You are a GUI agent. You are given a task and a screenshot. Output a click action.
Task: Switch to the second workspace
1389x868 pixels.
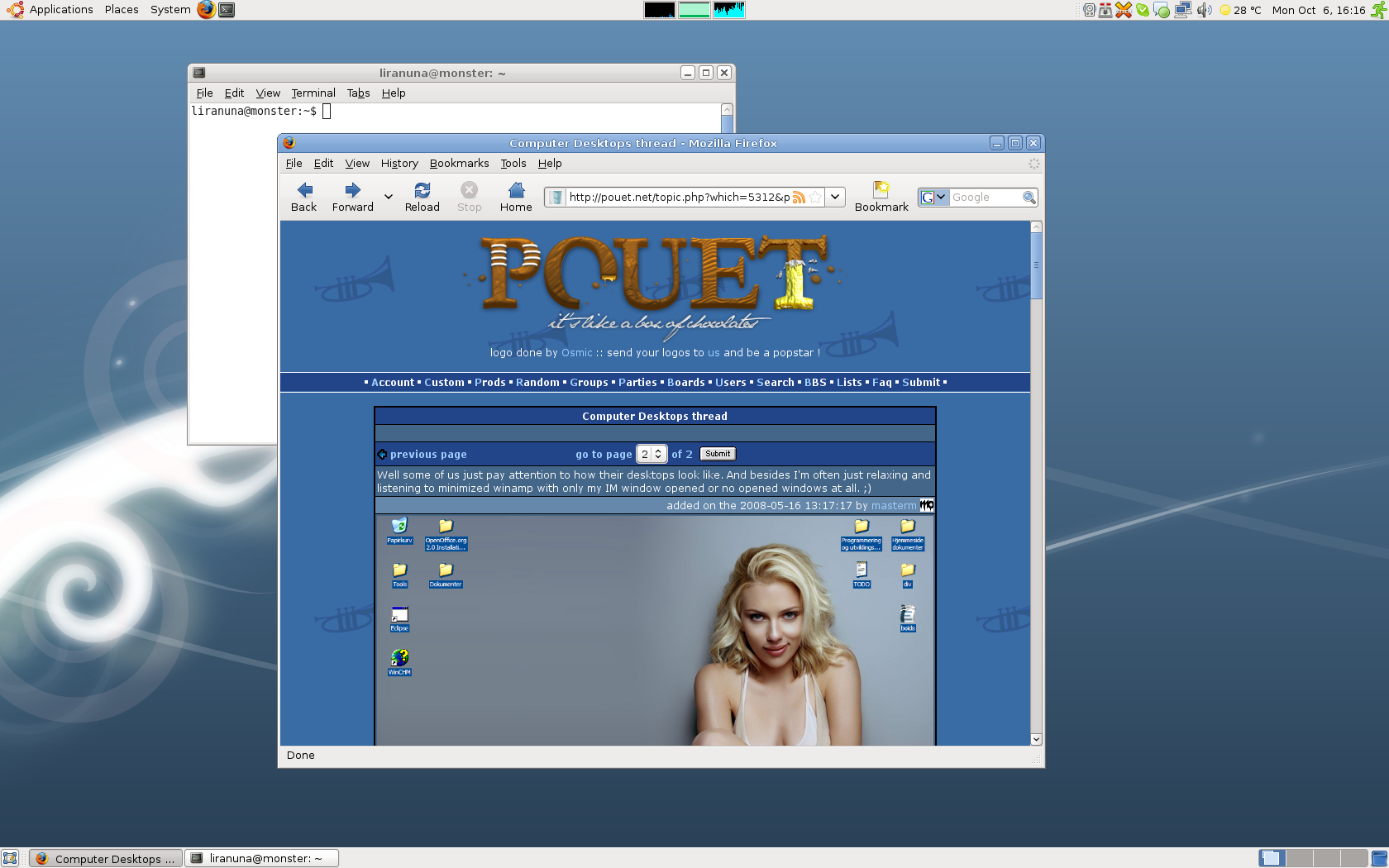coord(1300,858)
